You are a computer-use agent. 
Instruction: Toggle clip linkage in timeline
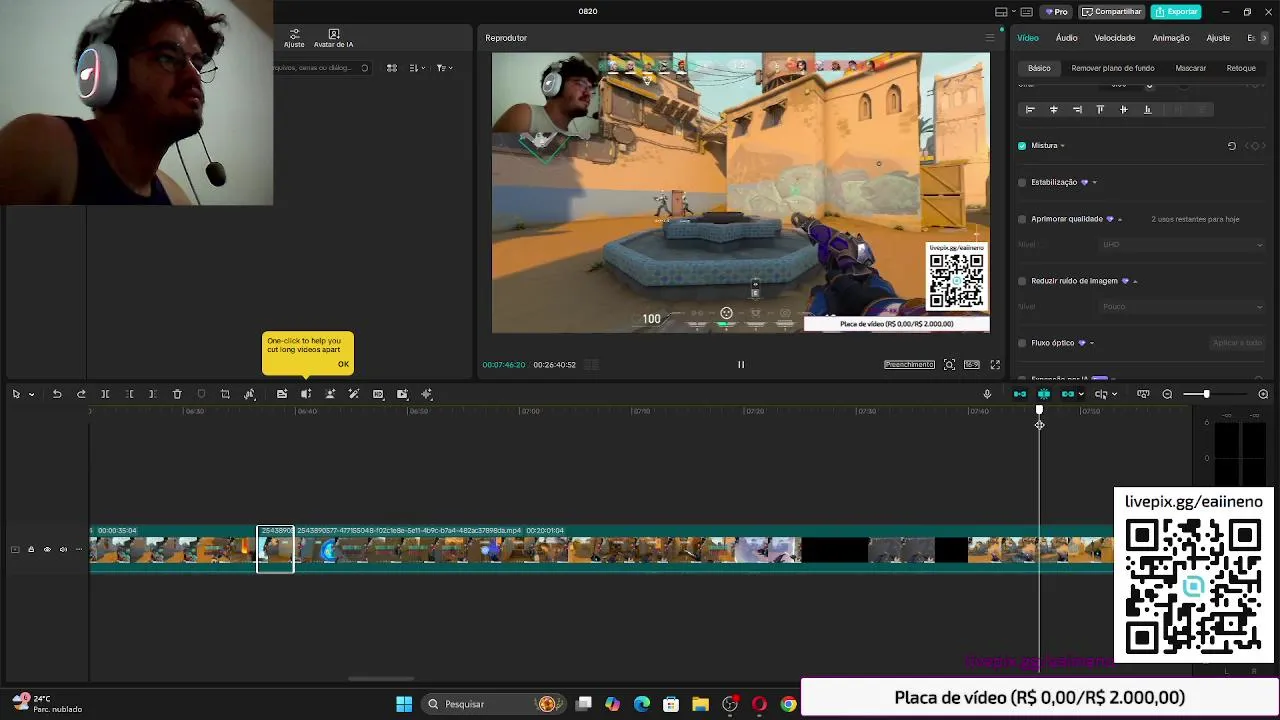(x=1068, y=394)
